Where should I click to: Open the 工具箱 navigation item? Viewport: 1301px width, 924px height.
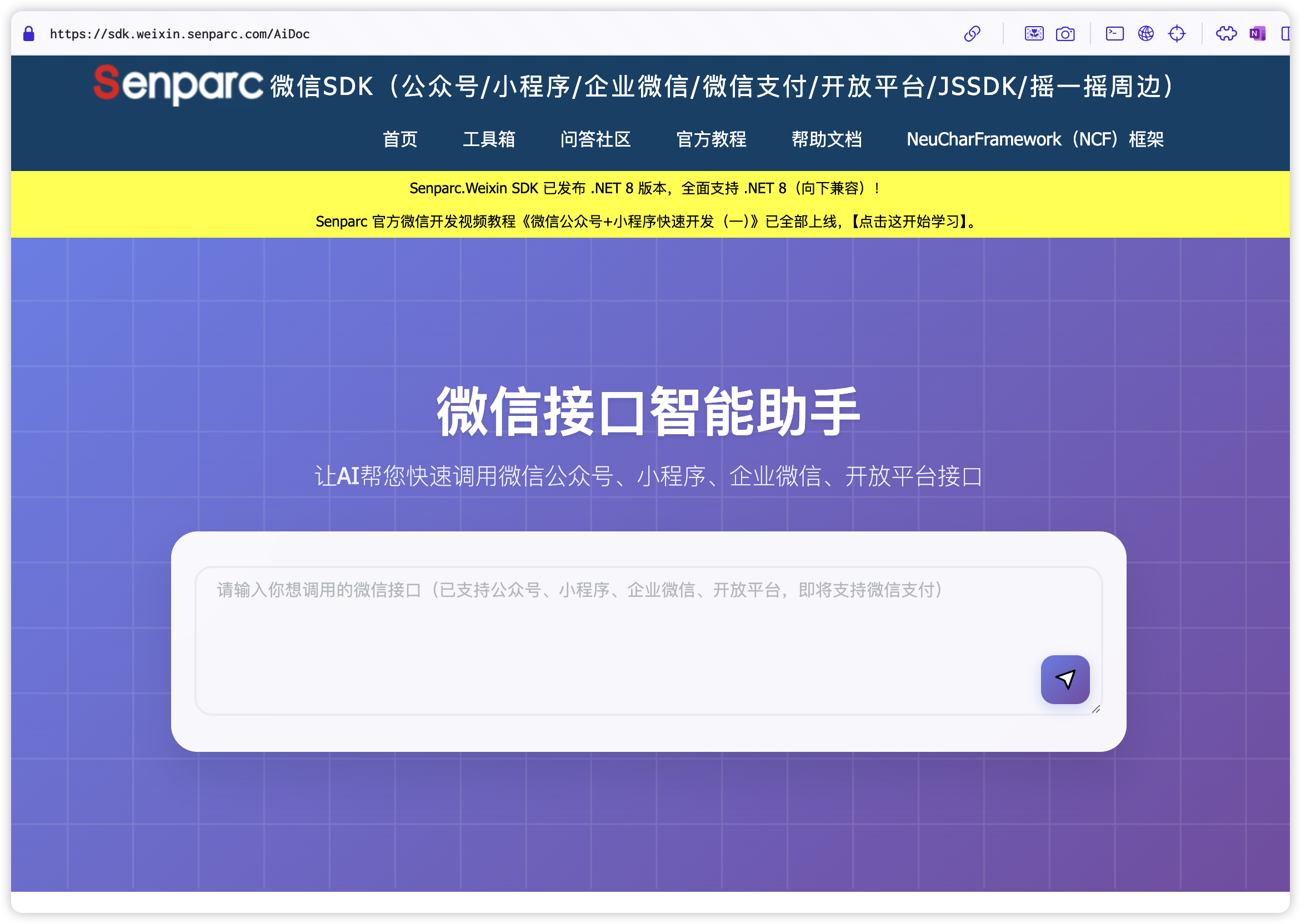[x=488, y=139]
